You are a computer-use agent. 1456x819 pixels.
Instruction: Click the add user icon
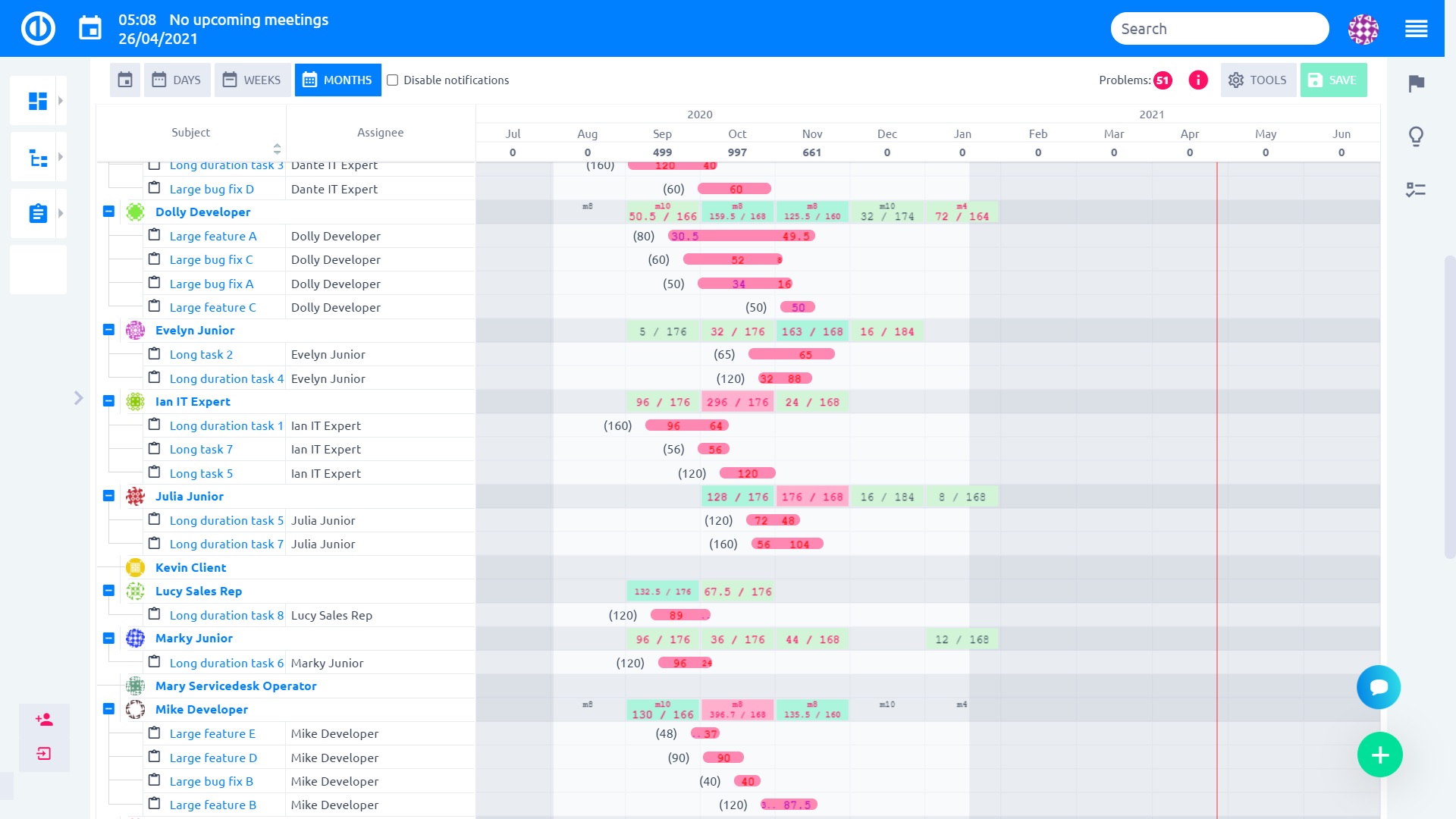click(44, 720)
